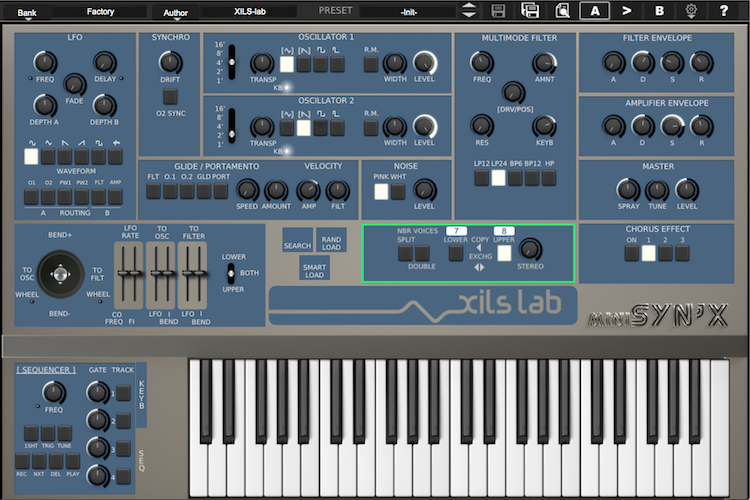Click the pitch bend joystick

60,274
